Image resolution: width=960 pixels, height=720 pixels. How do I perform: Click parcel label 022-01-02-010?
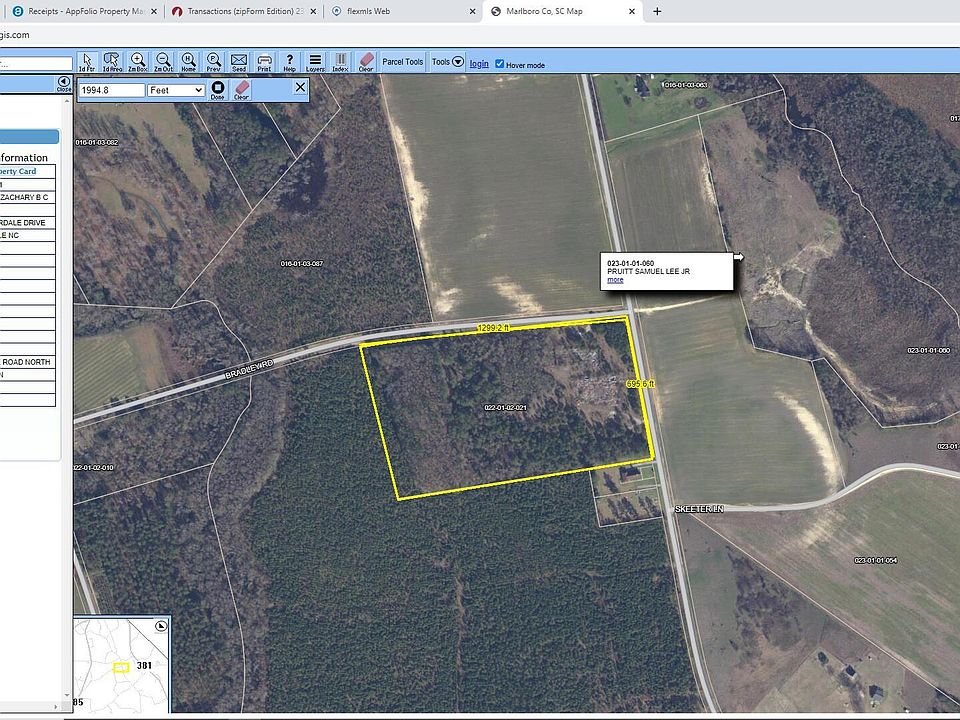[x=94, y=467]
